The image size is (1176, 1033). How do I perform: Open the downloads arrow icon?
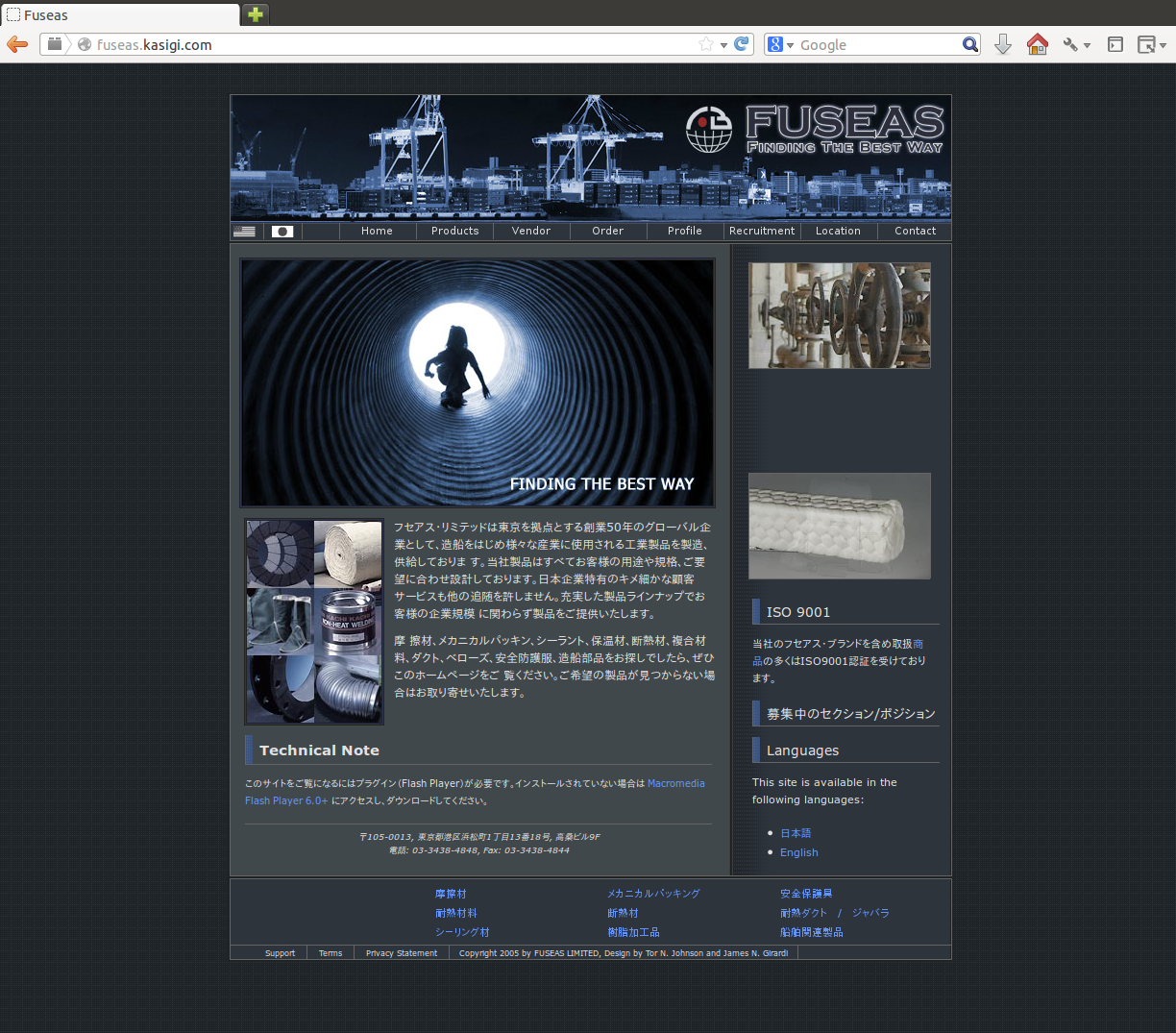pyautogui.click(x=1002, y=44)
